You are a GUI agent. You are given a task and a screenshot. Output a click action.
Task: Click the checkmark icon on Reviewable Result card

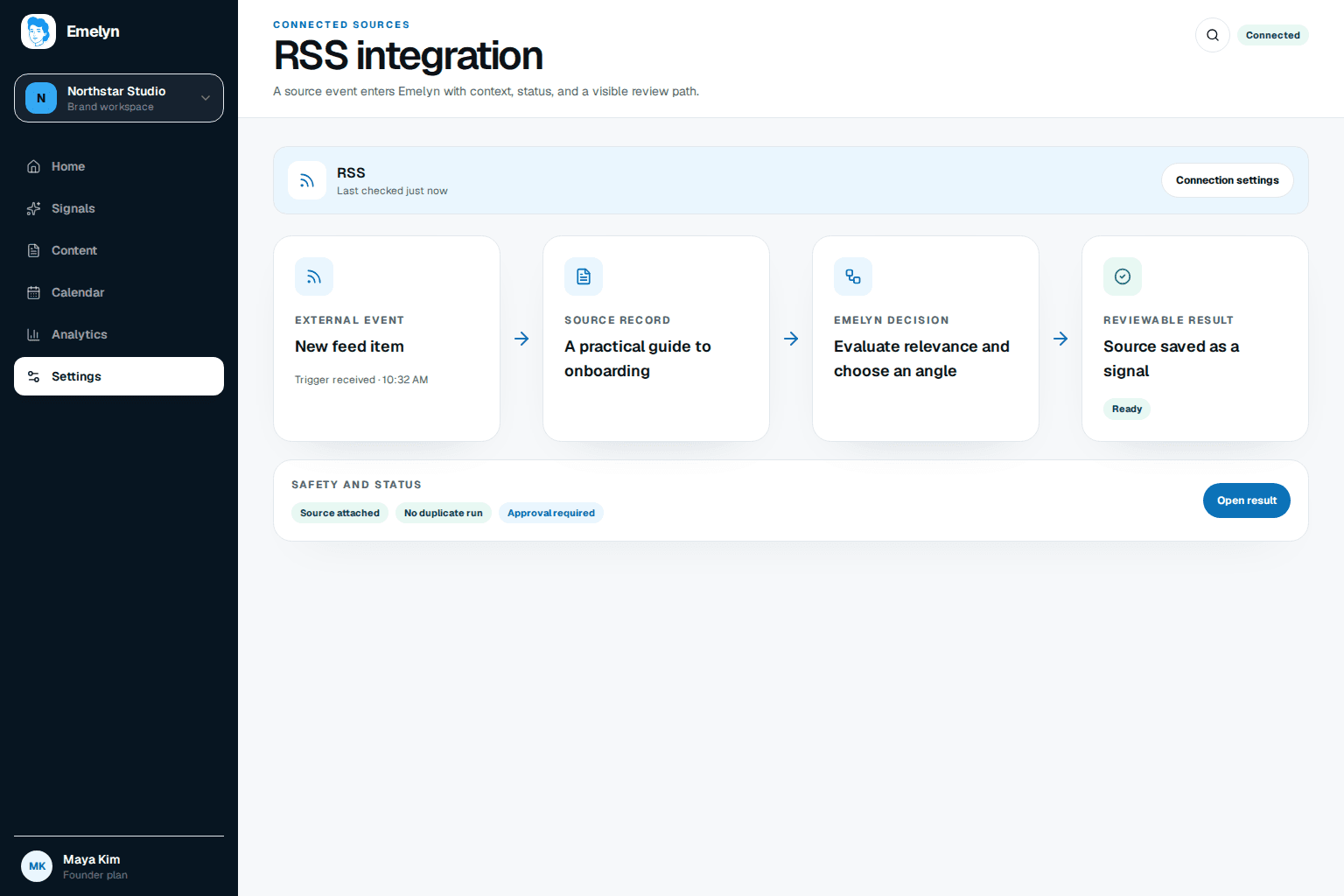pyautogui.click(x=1123, y=276)
